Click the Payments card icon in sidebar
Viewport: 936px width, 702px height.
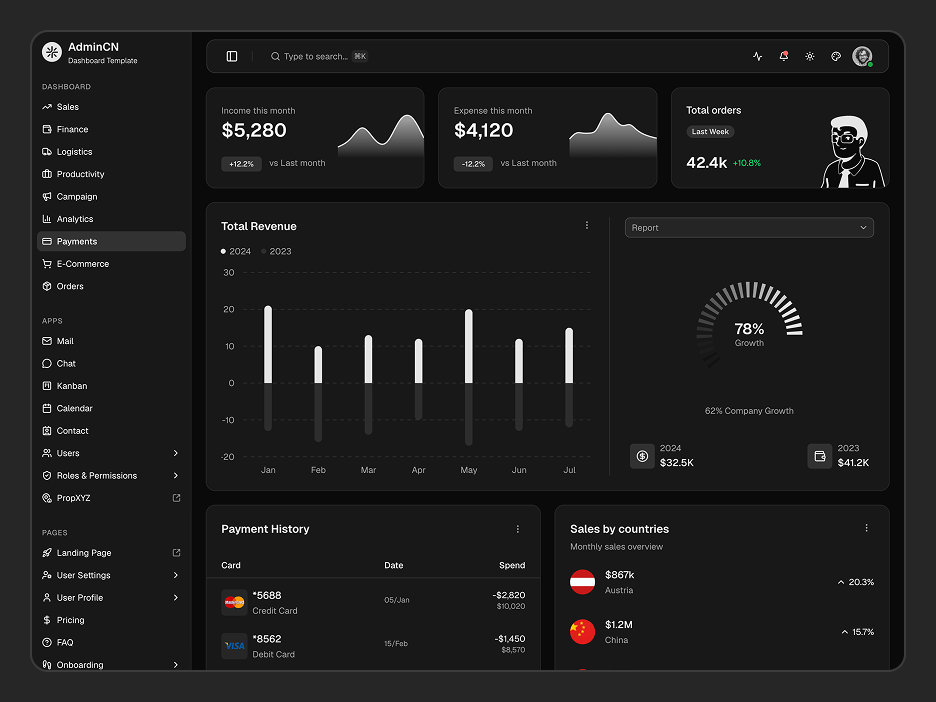(47, 241)
